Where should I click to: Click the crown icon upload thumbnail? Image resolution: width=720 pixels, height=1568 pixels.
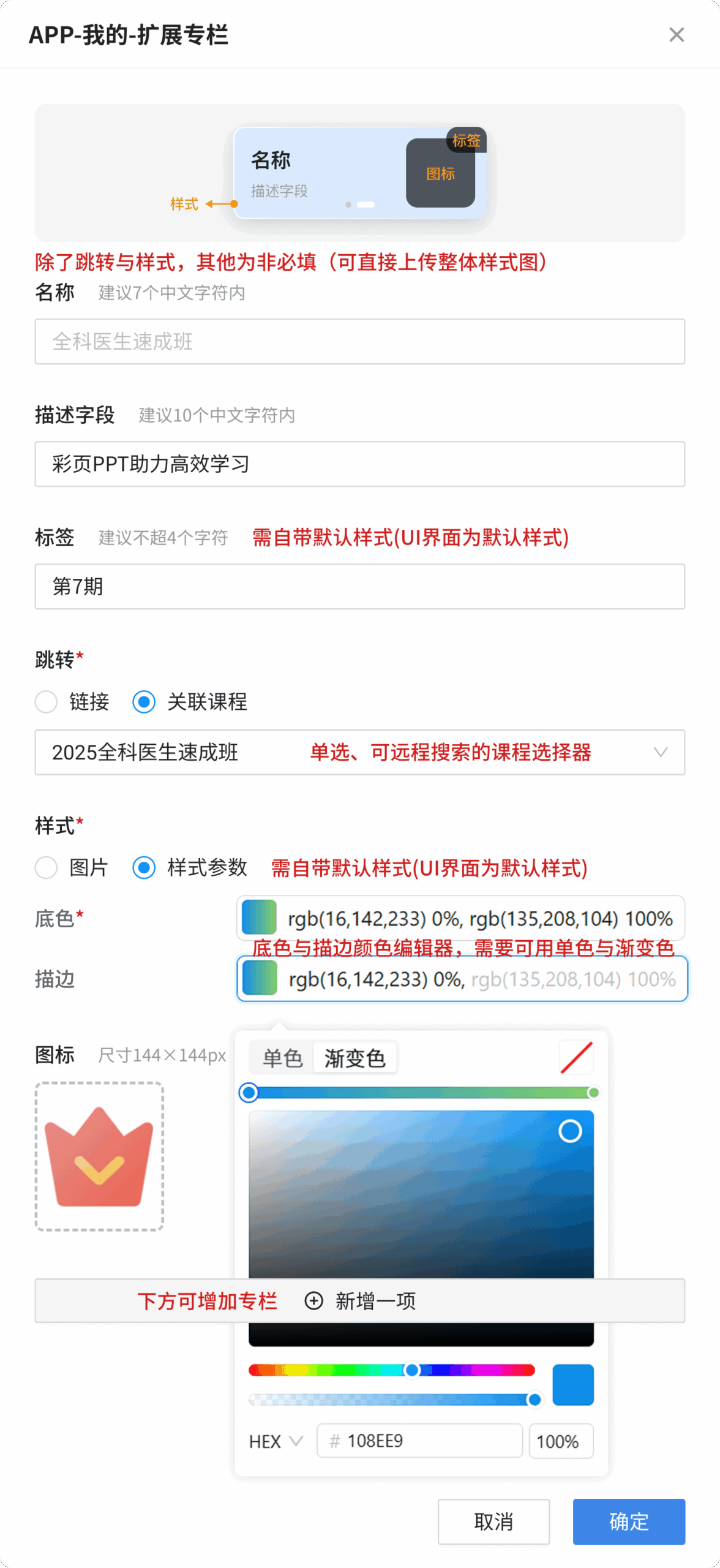coord(99,1156)
